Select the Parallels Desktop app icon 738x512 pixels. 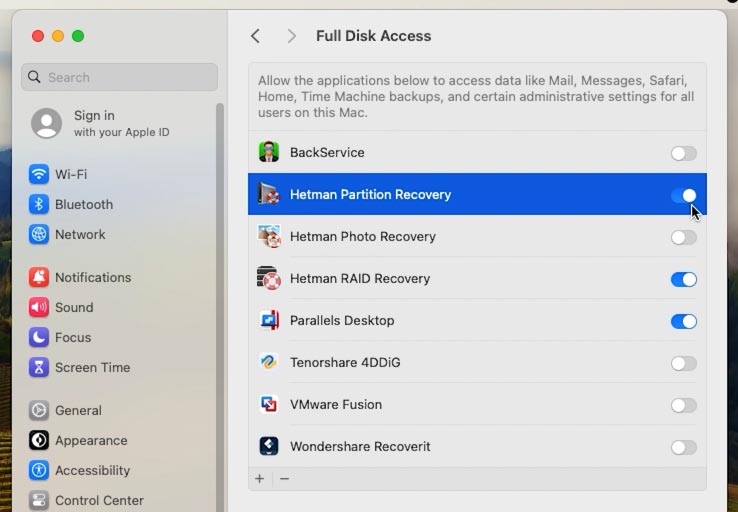click(269, 320)
